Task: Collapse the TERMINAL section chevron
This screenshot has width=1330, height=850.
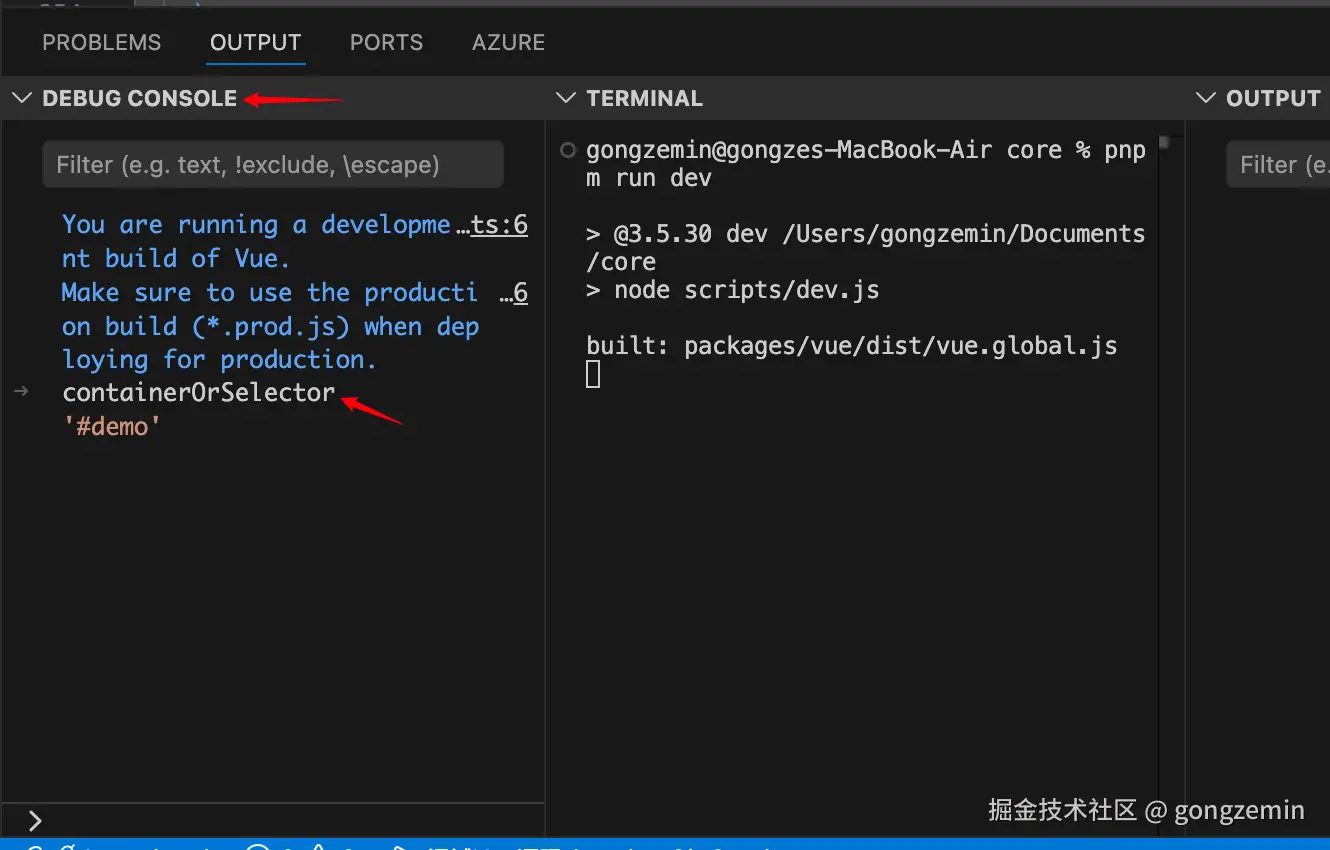Action: point(566,98)
